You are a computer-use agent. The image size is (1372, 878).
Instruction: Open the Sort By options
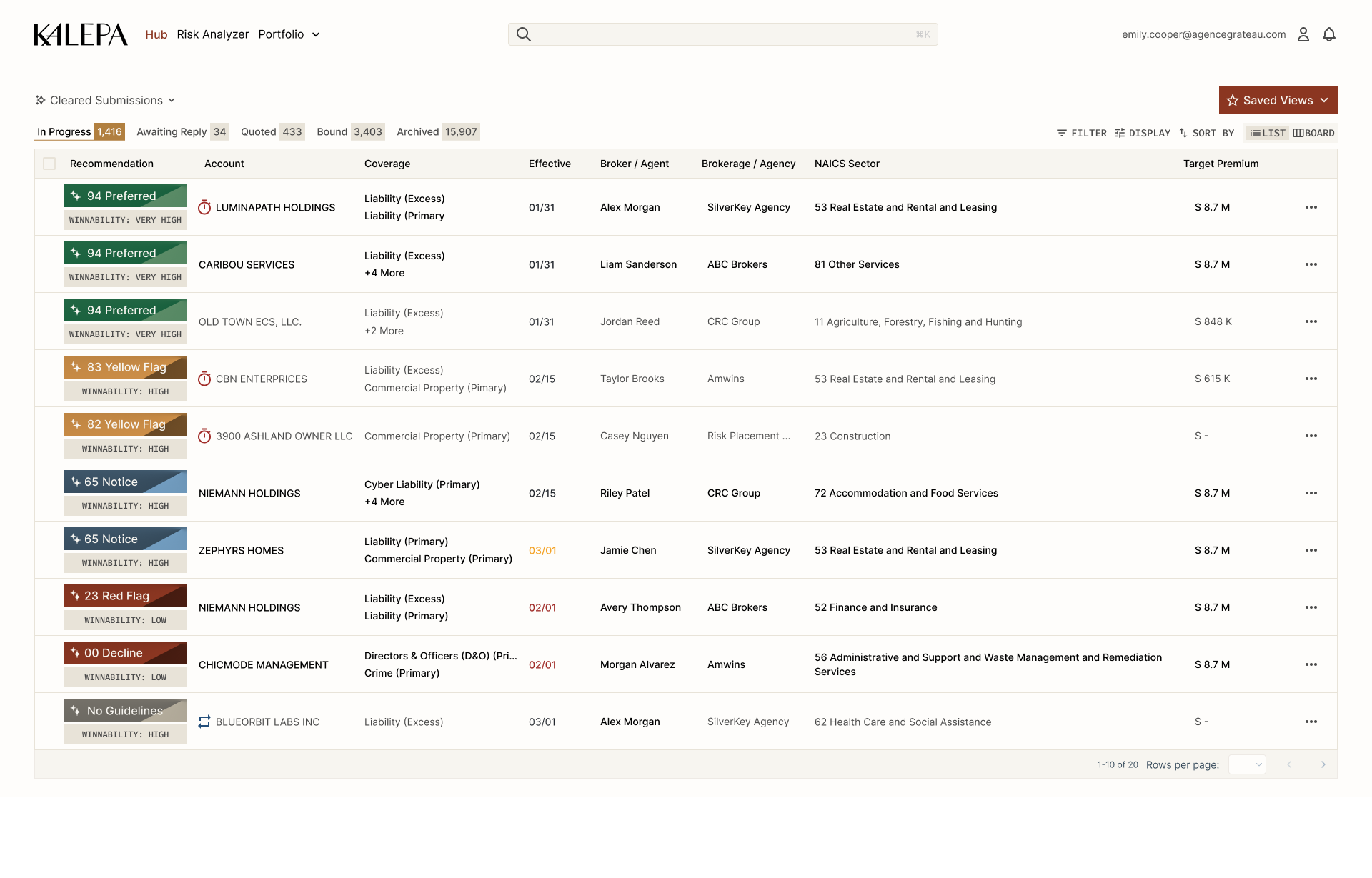(x=1207, y=133)
